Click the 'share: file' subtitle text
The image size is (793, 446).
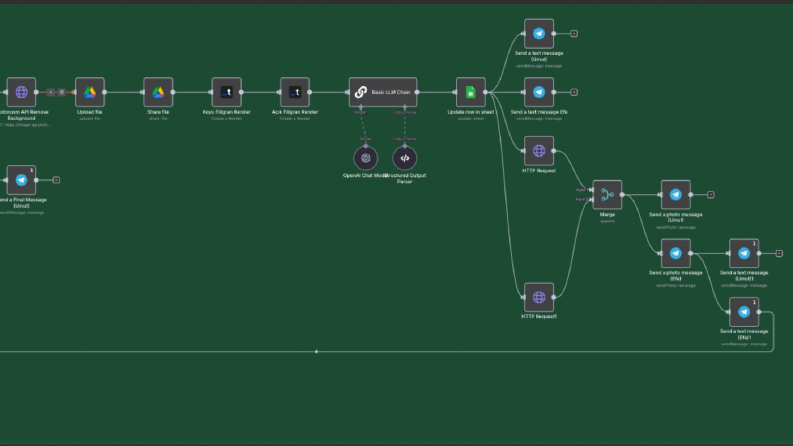(158, 118)
